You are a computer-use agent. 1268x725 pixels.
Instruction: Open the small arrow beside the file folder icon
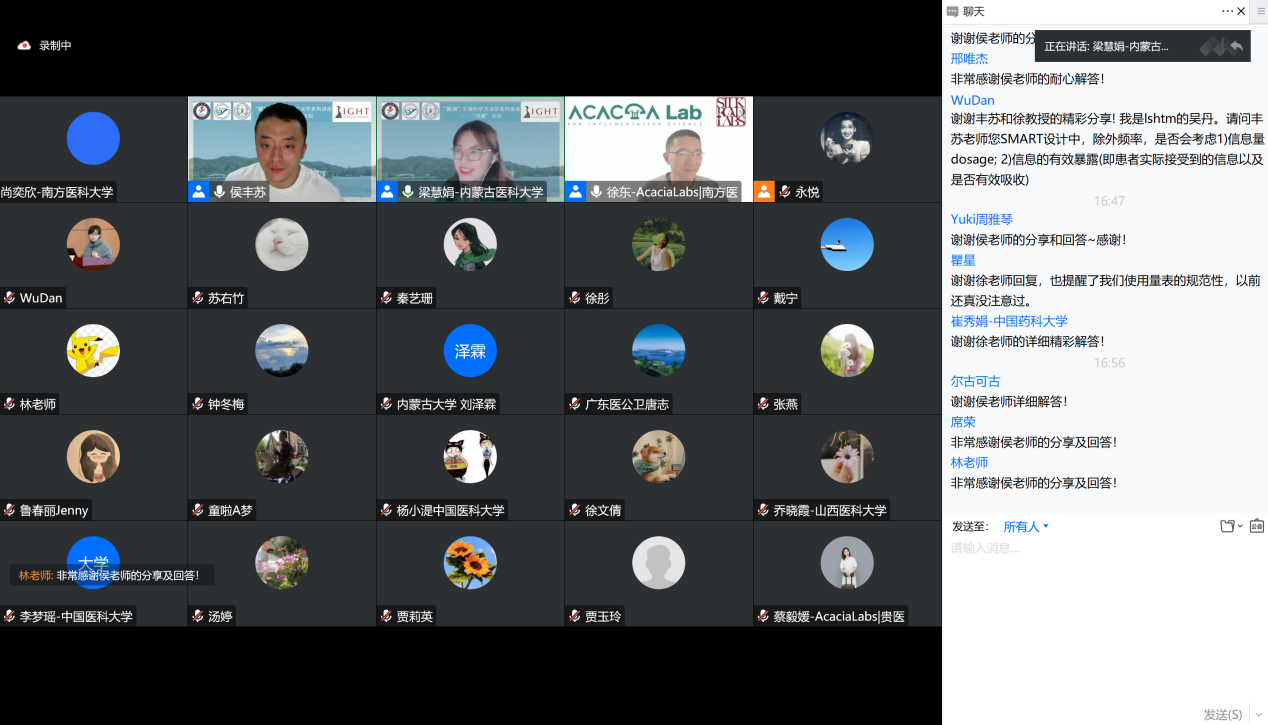point(1241,526)
